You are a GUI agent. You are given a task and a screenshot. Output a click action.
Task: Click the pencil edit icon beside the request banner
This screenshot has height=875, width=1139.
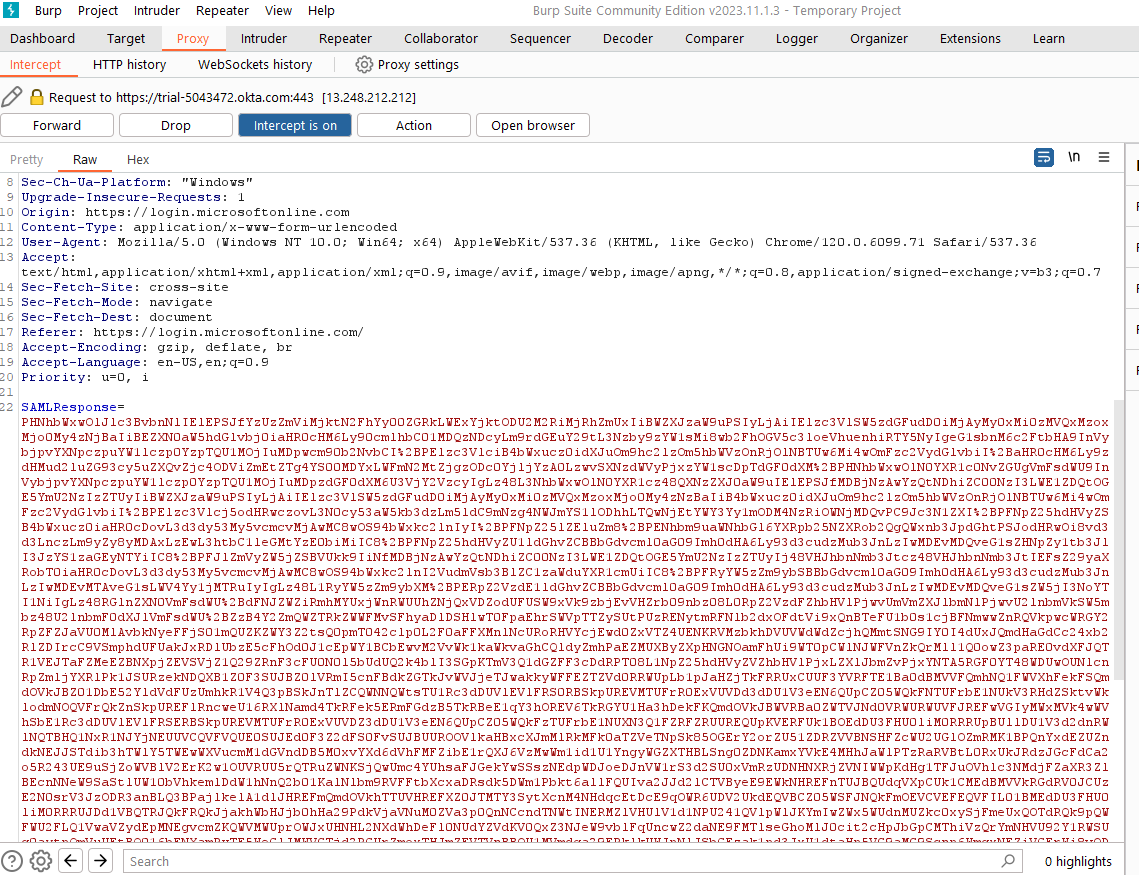(x=12, y=96)
